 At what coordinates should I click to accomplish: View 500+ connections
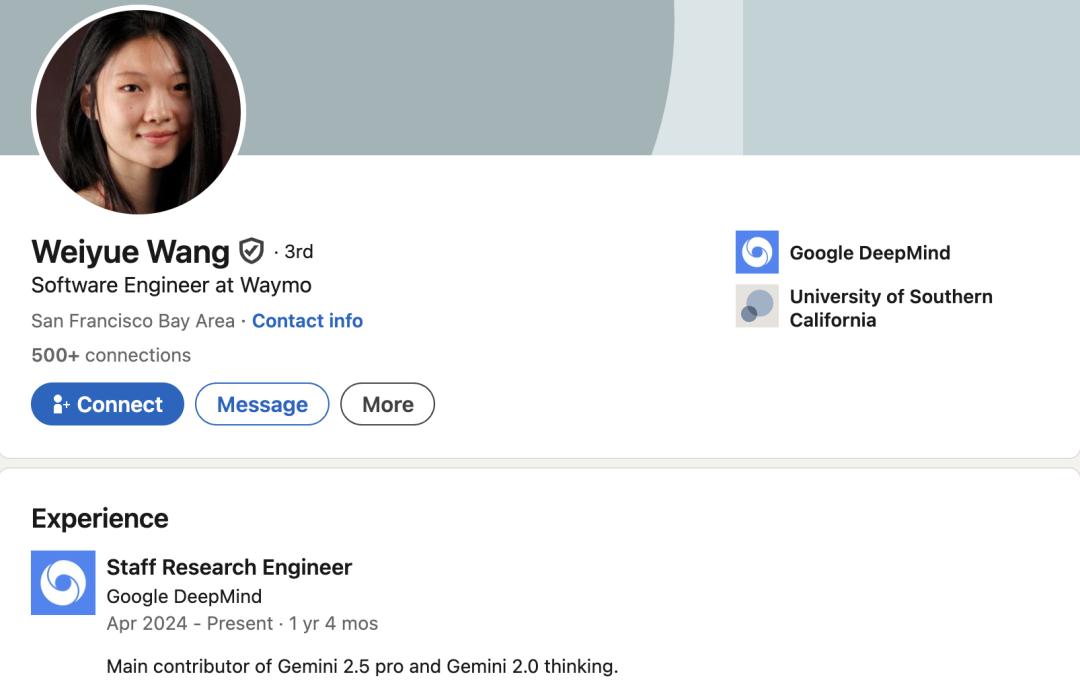(110, 355)
